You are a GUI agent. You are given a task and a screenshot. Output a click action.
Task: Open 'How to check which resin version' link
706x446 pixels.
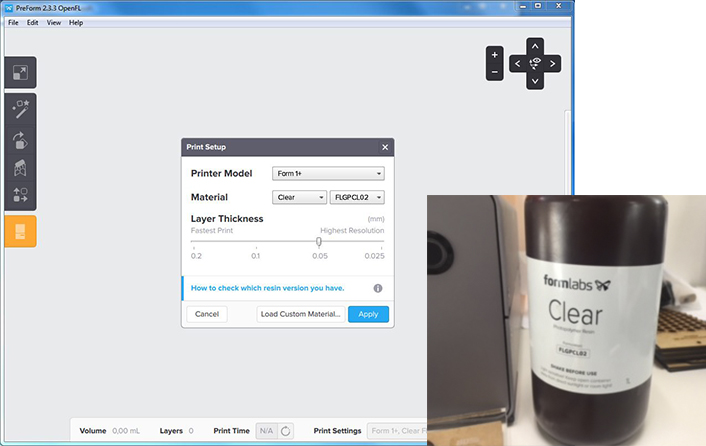pyautogui.click(x=267, y=288)
